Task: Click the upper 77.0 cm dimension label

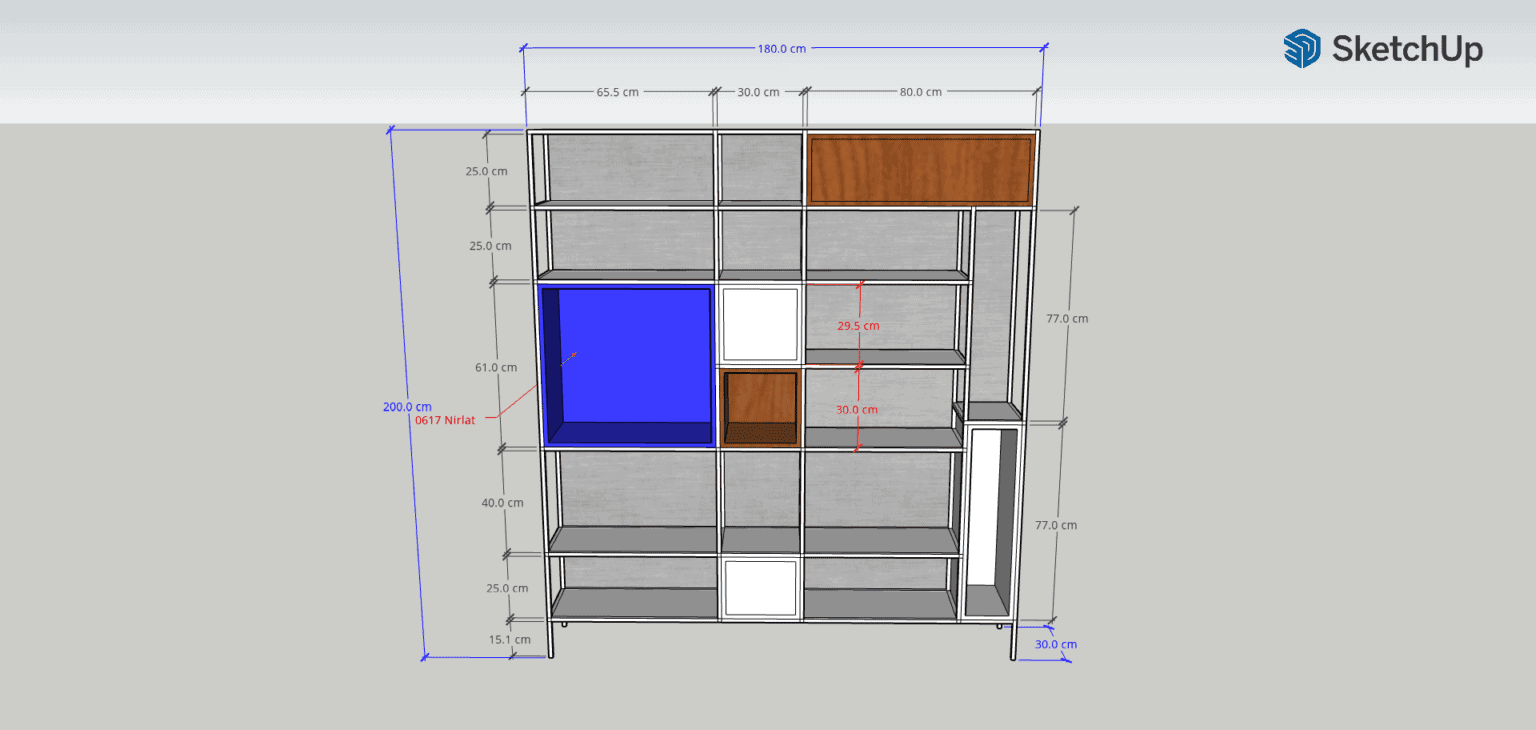Action: 1067,318
